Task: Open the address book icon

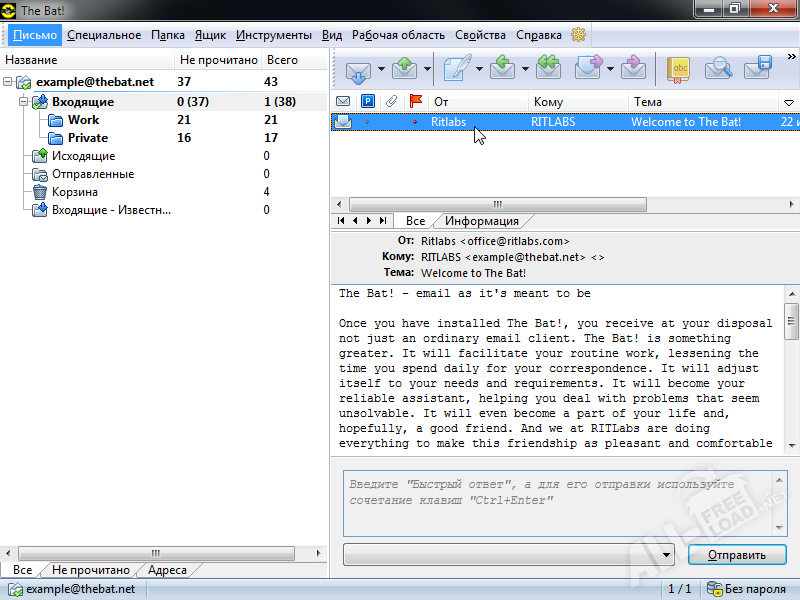Action: coord(679,69)
